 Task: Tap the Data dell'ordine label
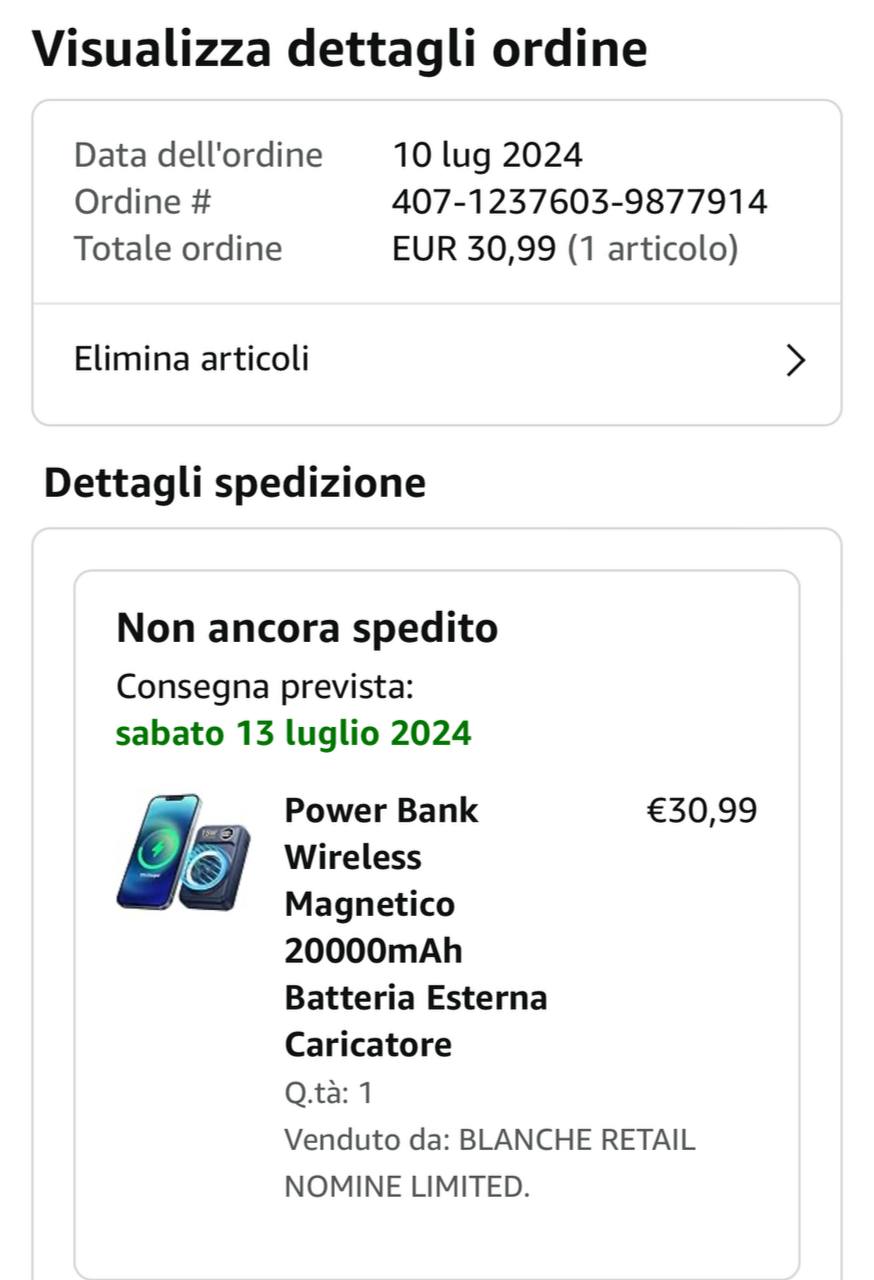point(198,155)
